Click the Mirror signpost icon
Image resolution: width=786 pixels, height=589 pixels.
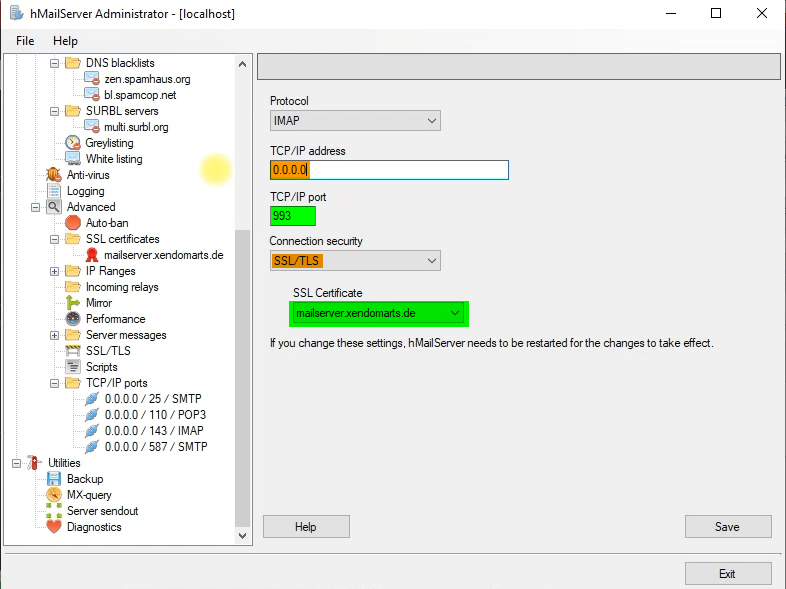73,303
